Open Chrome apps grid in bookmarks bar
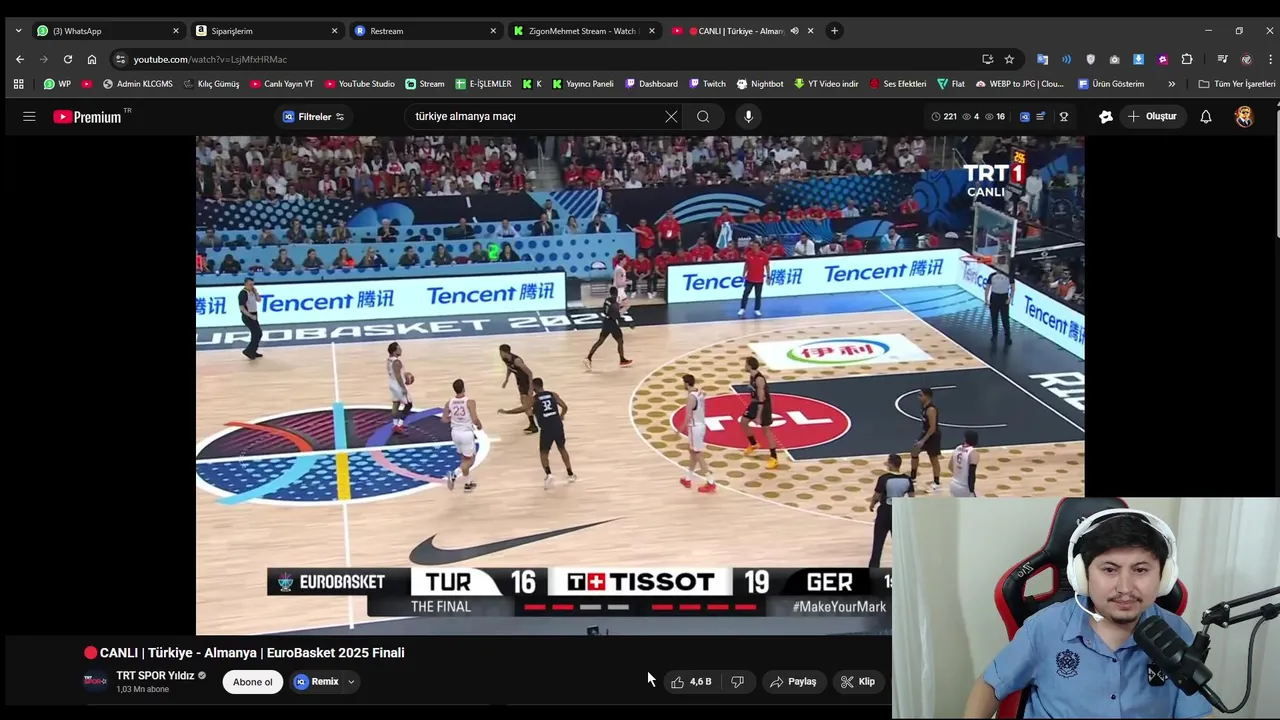This screenshot has height=720, width=1280. (18, 84)
